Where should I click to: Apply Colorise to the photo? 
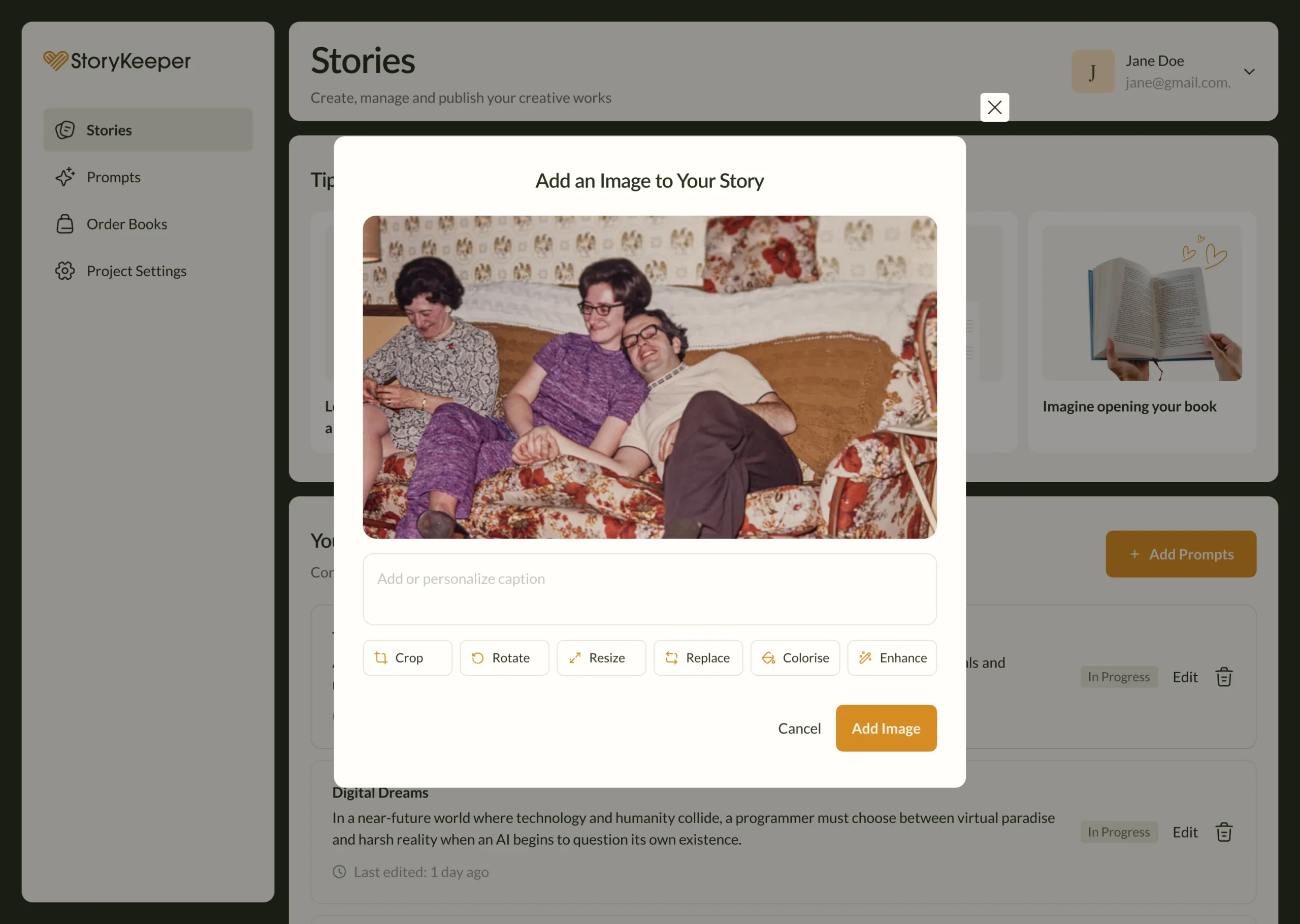[x=795, y=658]
